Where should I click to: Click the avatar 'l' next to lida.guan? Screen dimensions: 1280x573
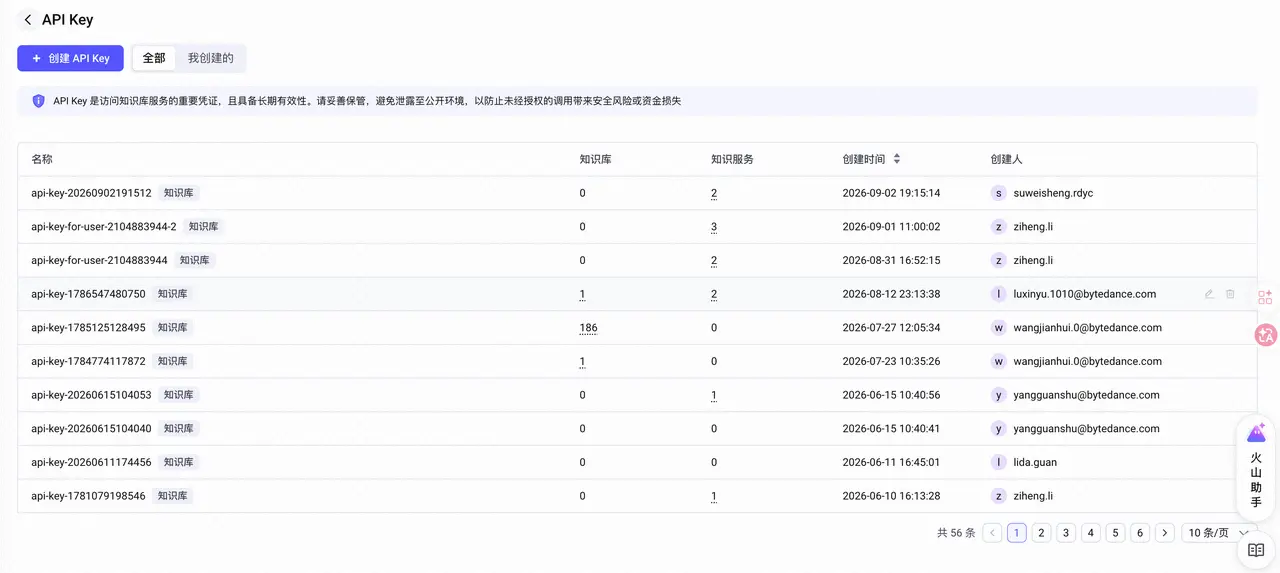998,462
